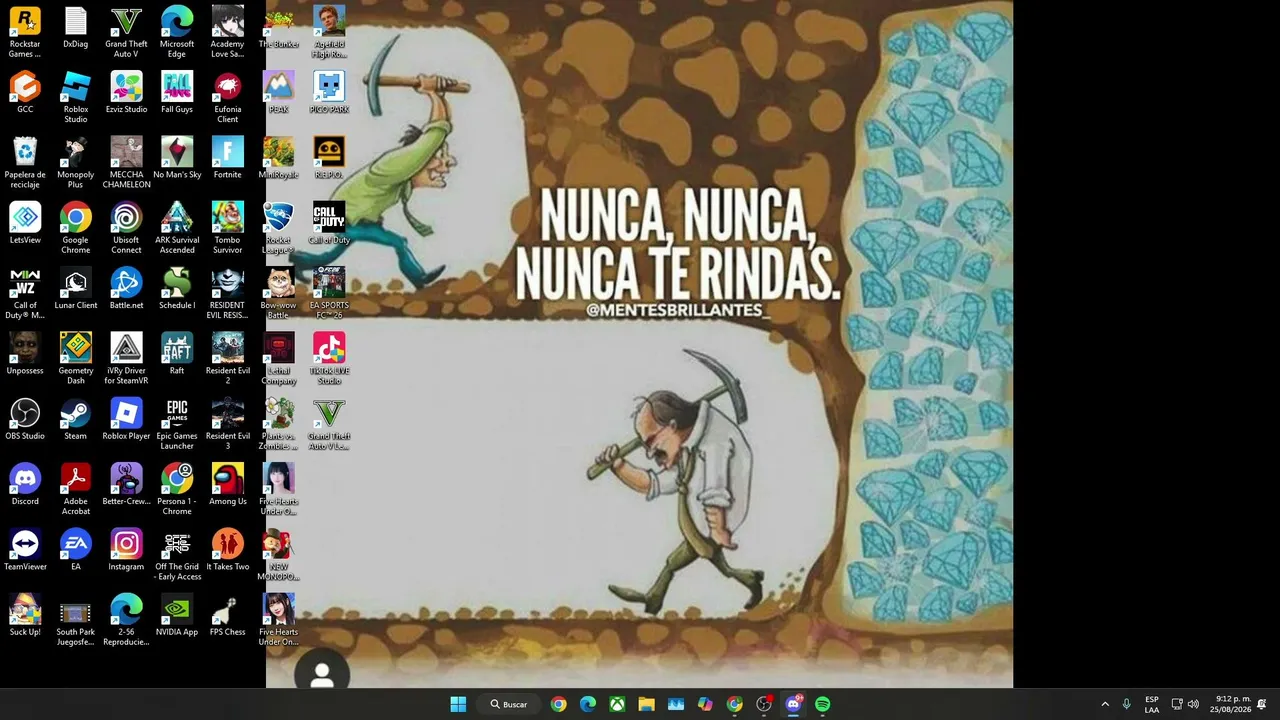Select the No Man's Sky shortcut
This screenshot has height=720, width=1280.
click(x=177, y=158)
